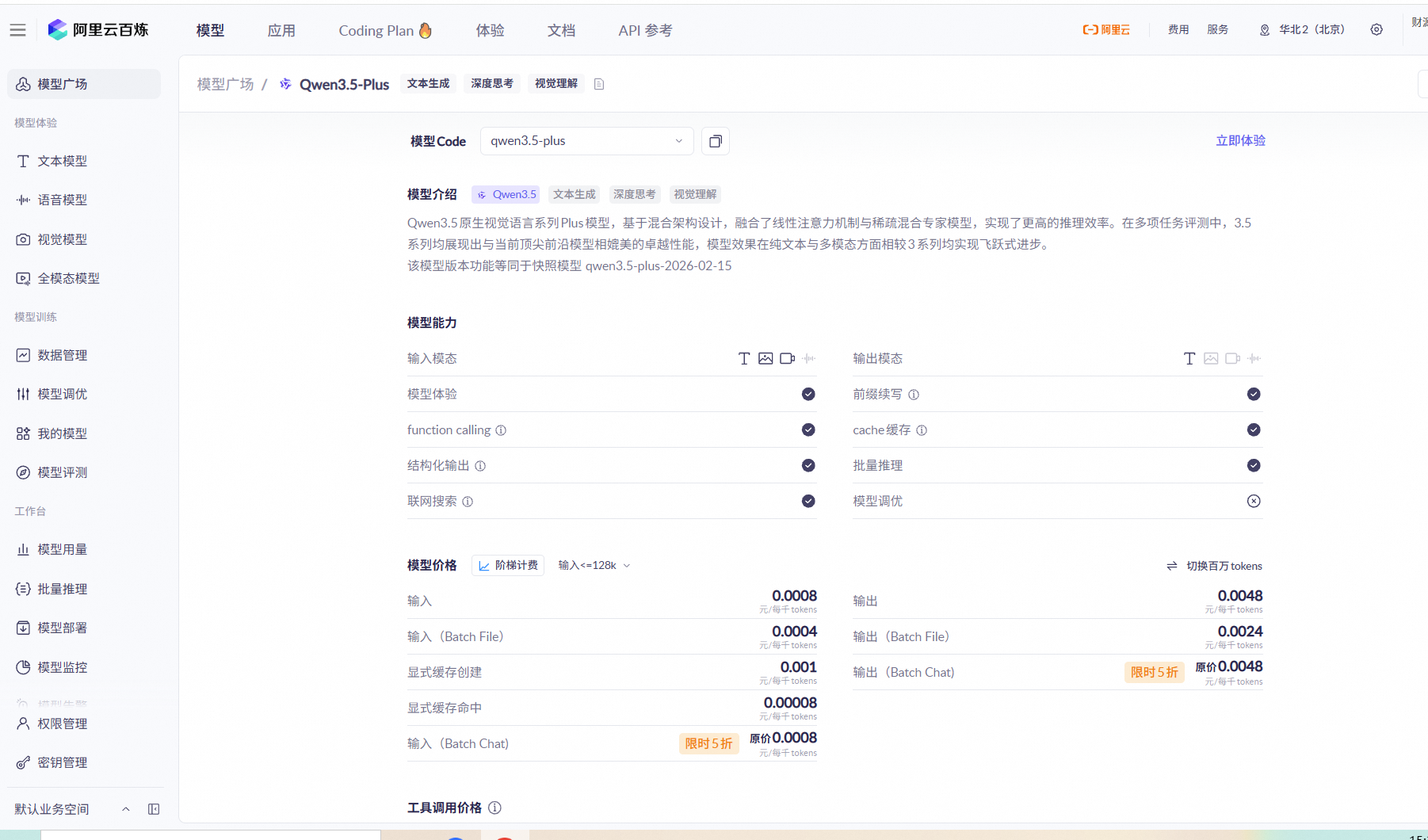Screen dimensions: 1428x840
Task: Click the 批量推理 enabled check mark
Action: (1254, 465)
